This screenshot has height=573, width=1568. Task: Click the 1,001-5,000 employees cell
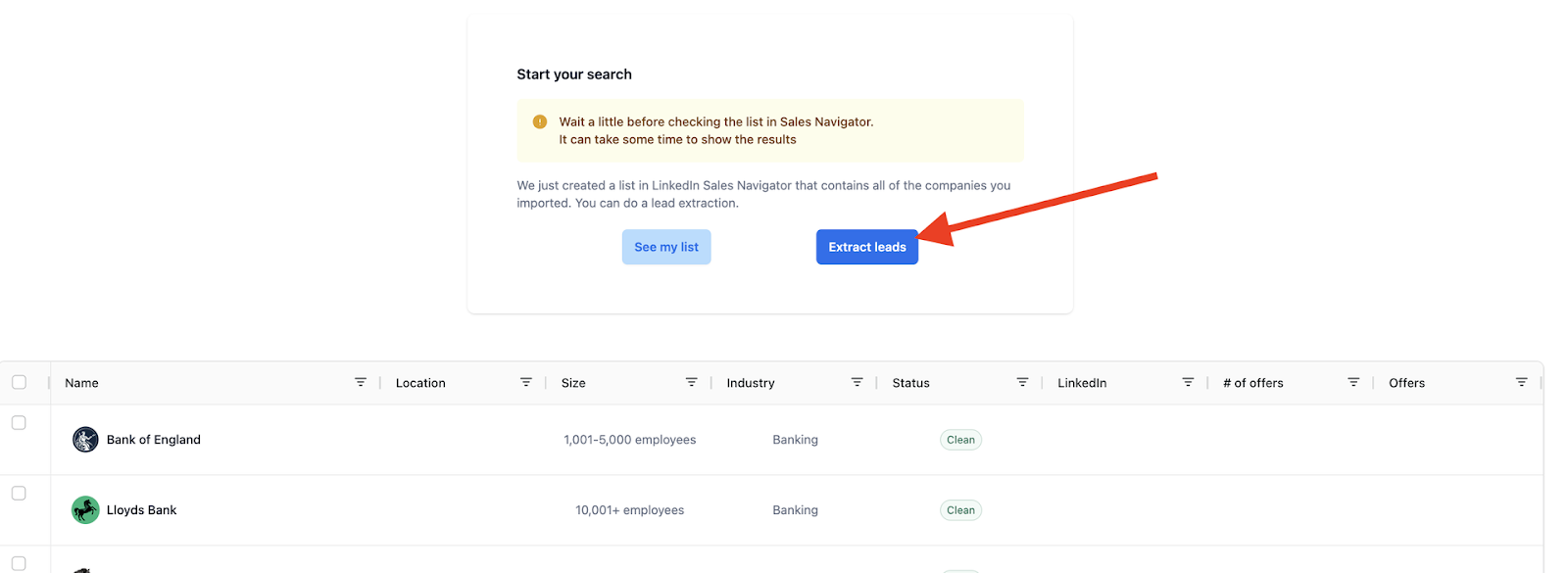(630, 440)
